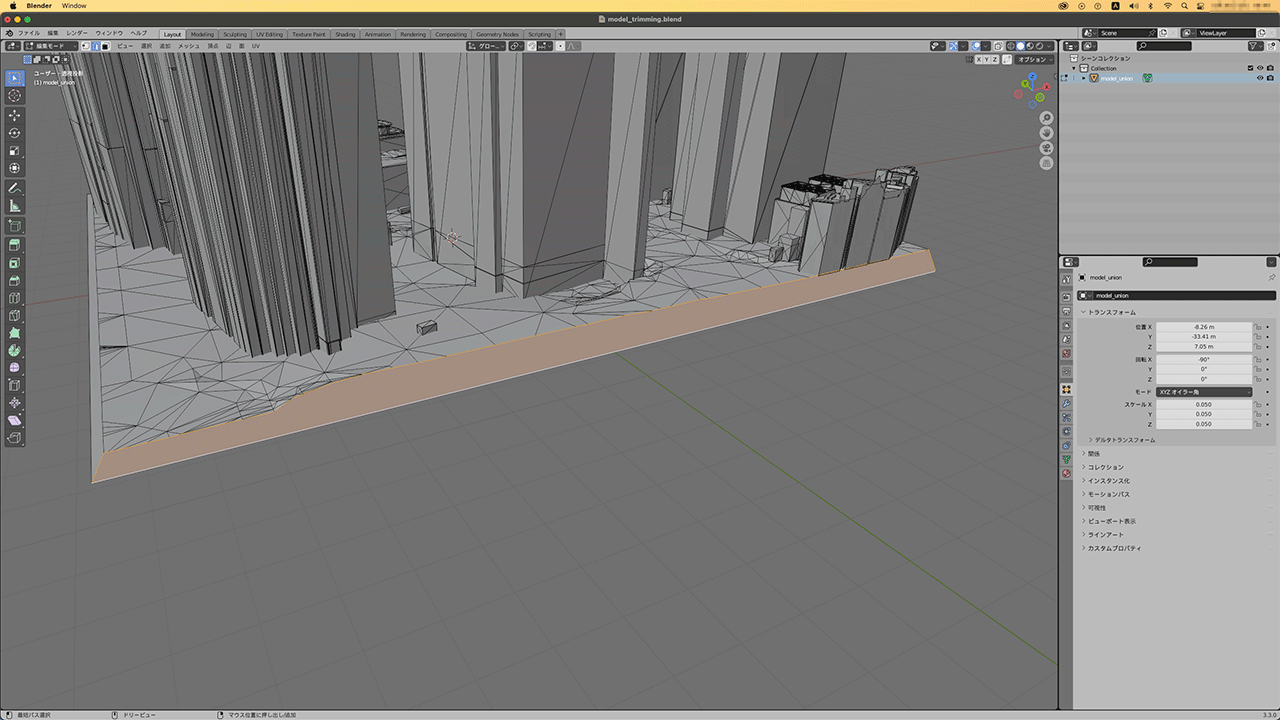Open the Physics properties tab

click(1066, 430)
